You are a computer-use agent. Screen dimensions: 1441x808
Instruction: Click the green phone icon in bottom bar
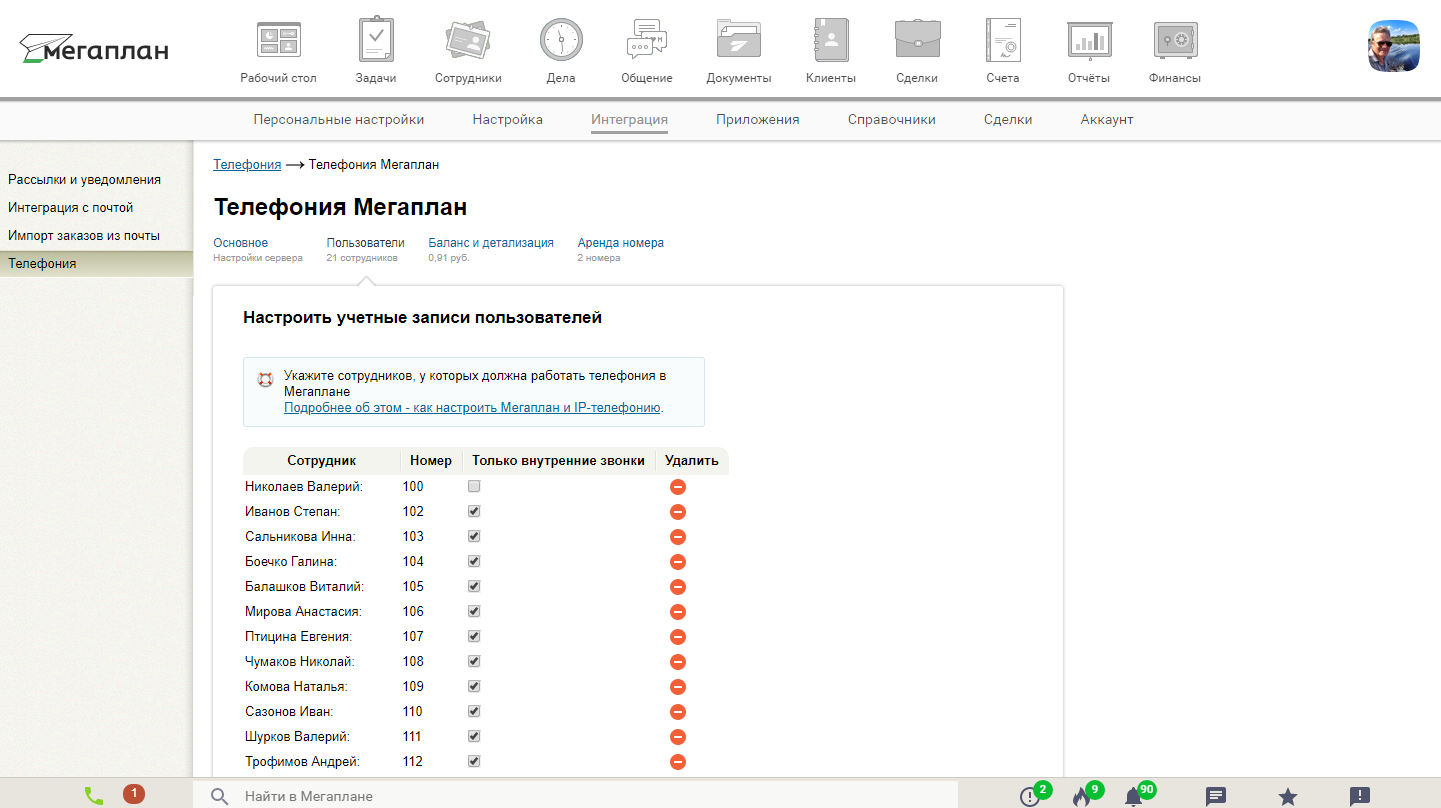94,796
